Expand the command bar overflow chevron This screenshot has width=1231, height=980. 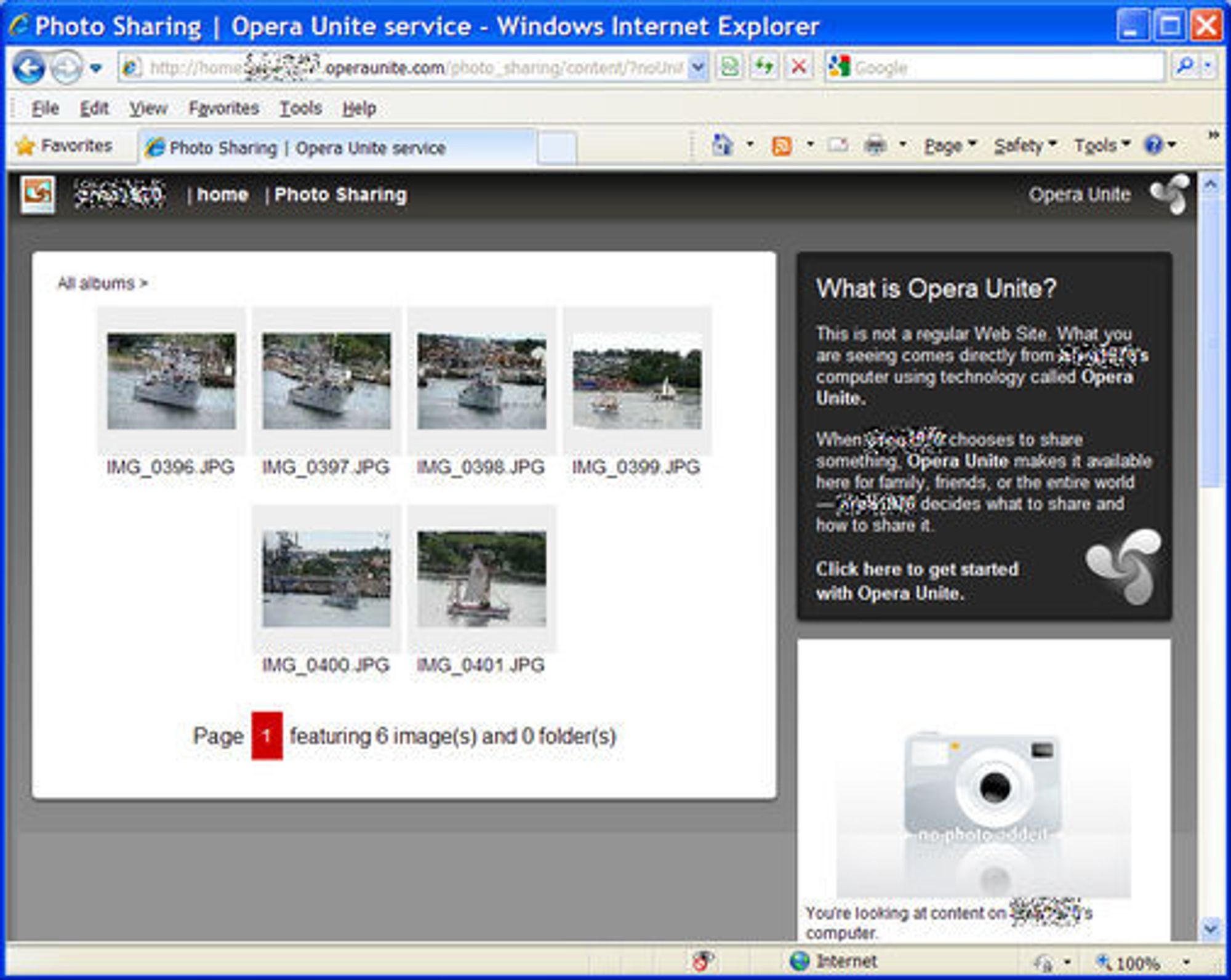coord(1213,134)
